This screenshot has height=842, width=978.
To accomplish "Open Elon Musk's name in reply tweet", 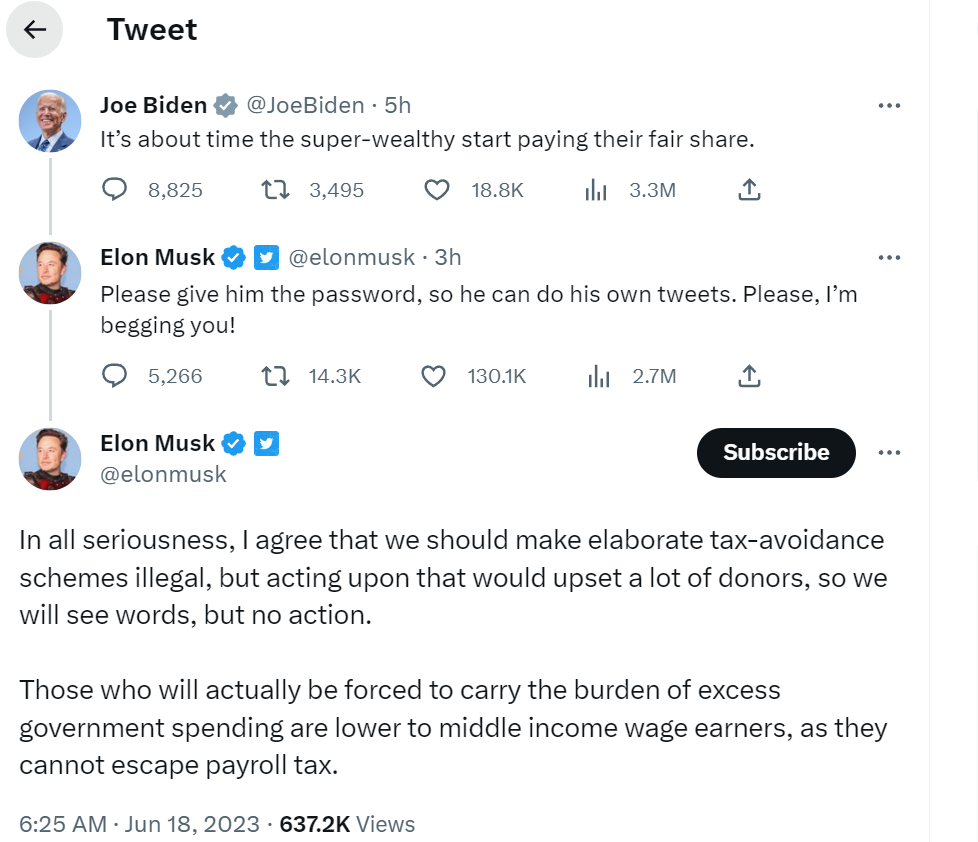I will 158,257.
